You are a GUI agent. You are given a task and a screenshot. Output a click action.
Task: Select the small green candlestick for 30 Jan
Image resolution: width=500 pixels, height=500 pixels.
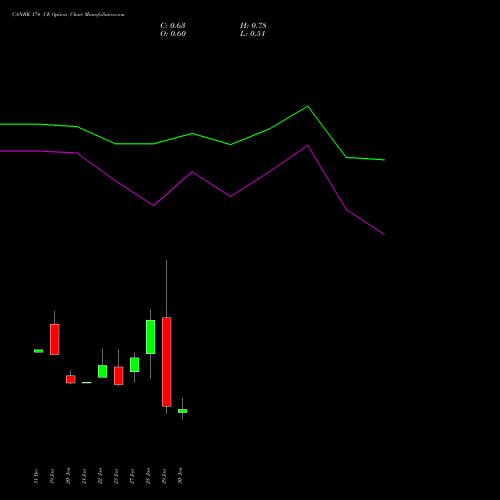tap(183, 411)
